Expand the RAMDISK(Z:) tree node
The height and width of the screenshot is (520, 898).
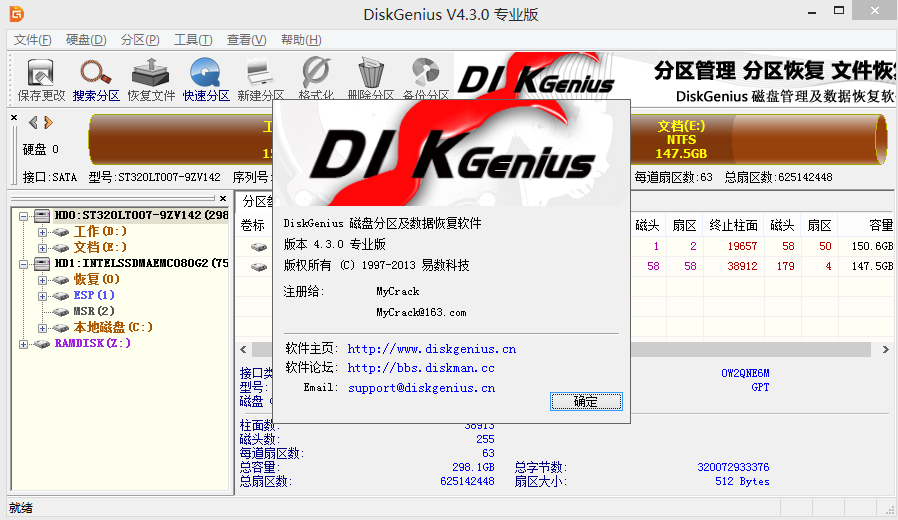[x=23, y=344]
